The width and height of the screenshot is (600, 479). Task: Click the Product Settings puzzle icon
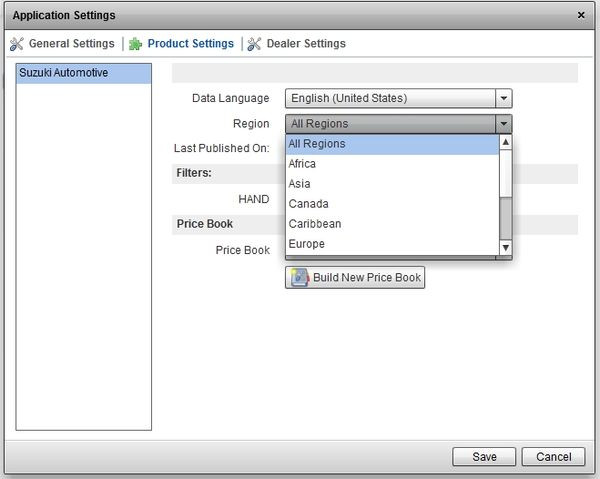click(136, 44)
